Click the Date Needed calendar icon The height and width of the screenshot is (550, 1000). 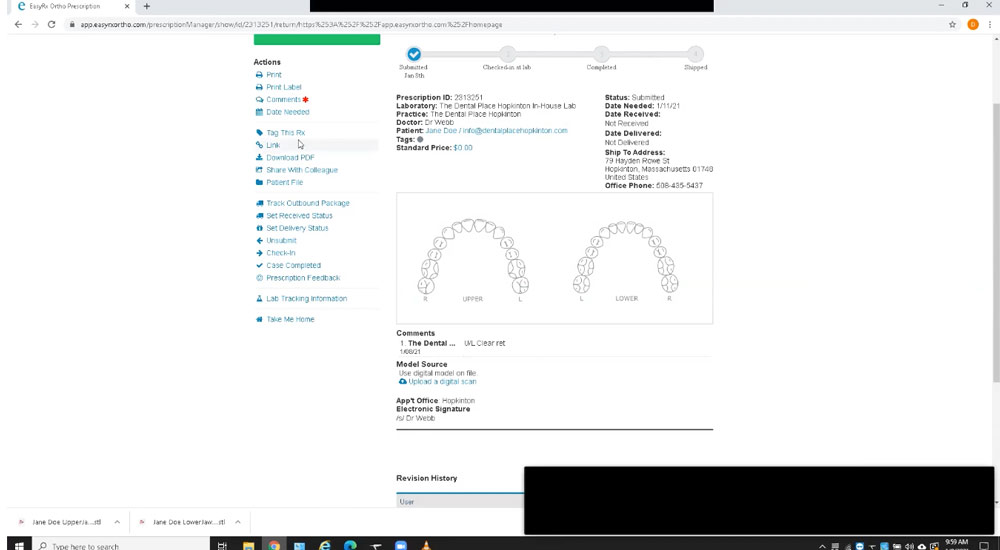click(x=260, y=112)
